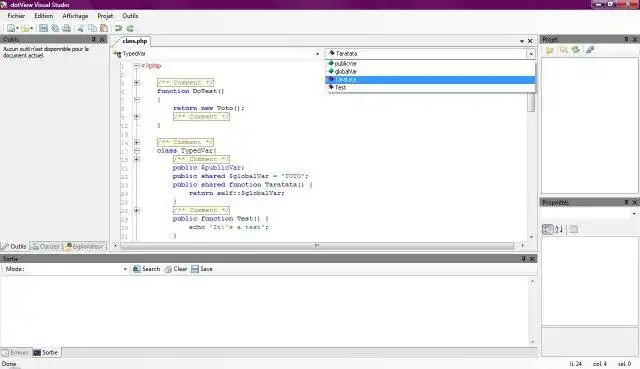Toggle Categorized view in Propriétés
Viewport: 640px width, 369px height.
coord(547,229)
